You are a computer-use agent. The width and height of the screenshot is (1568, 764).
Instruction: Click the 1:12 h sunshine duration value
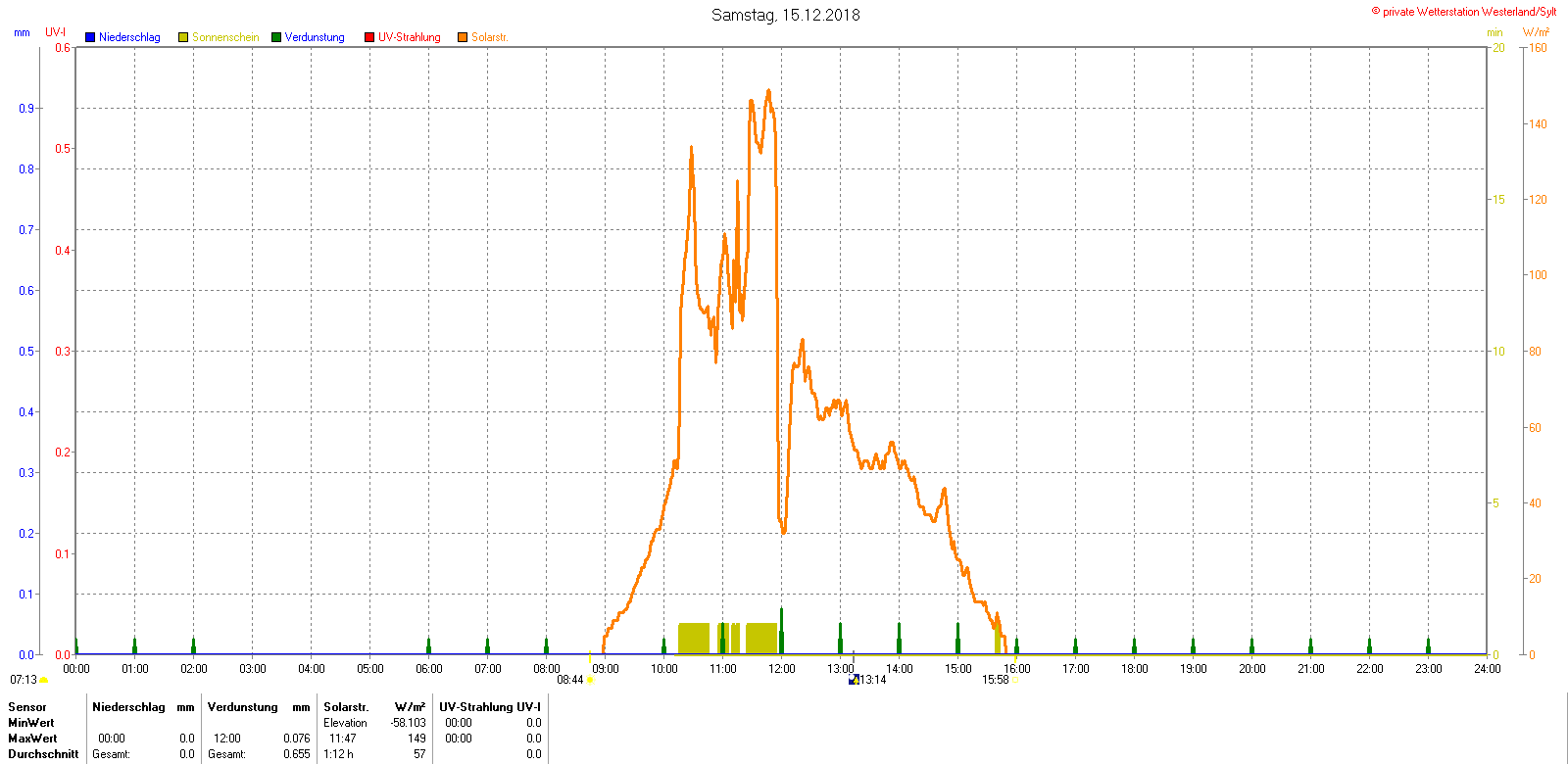[339, 754]
